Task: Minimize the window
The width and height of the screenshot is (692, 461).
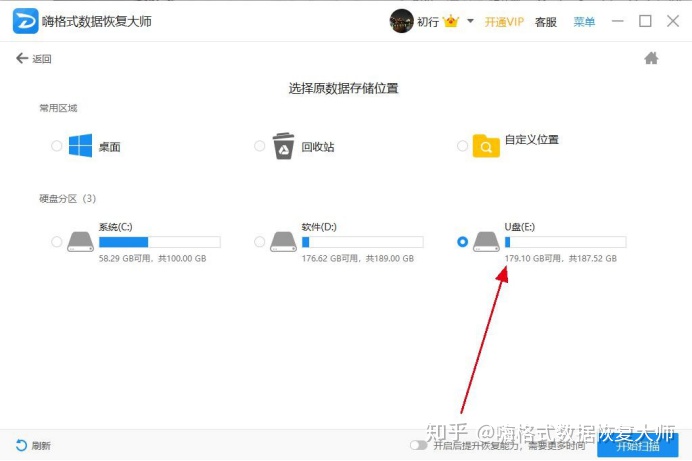Action: pyautogui.click(x=617, y=21)
